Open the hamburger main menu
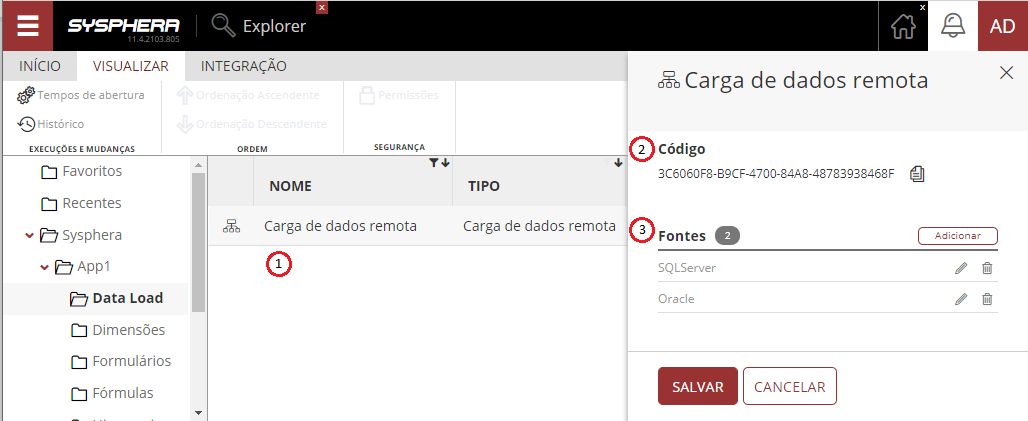Screen dimensions: 1028x421 (x=26, y=26)
